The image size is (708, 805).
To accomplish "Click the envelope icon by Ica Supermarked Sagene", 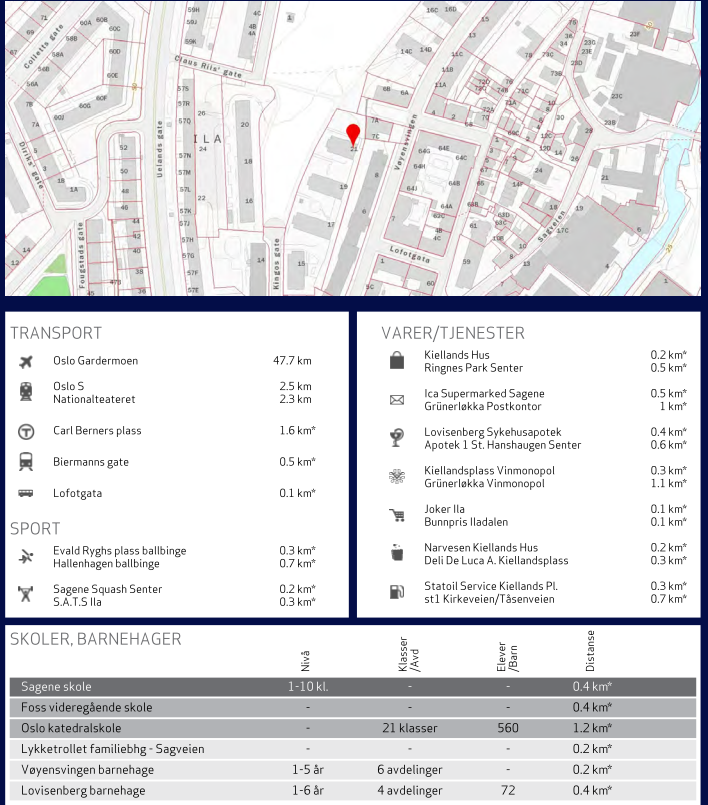I will (396, 399).
